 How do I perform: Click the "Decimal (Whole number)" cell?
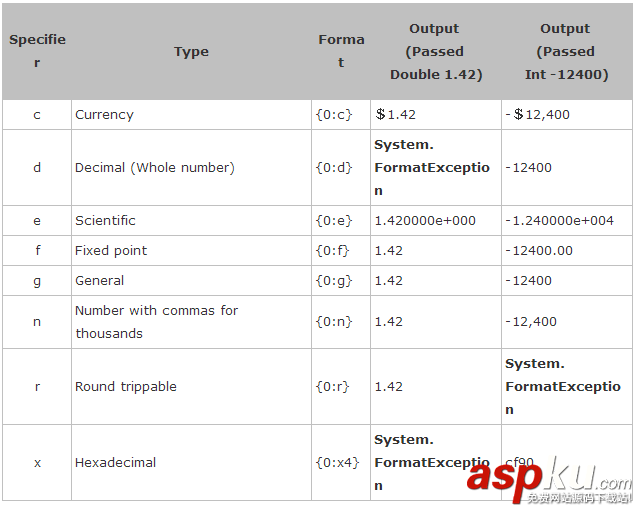pyautogui.click(x=155, y=168)
